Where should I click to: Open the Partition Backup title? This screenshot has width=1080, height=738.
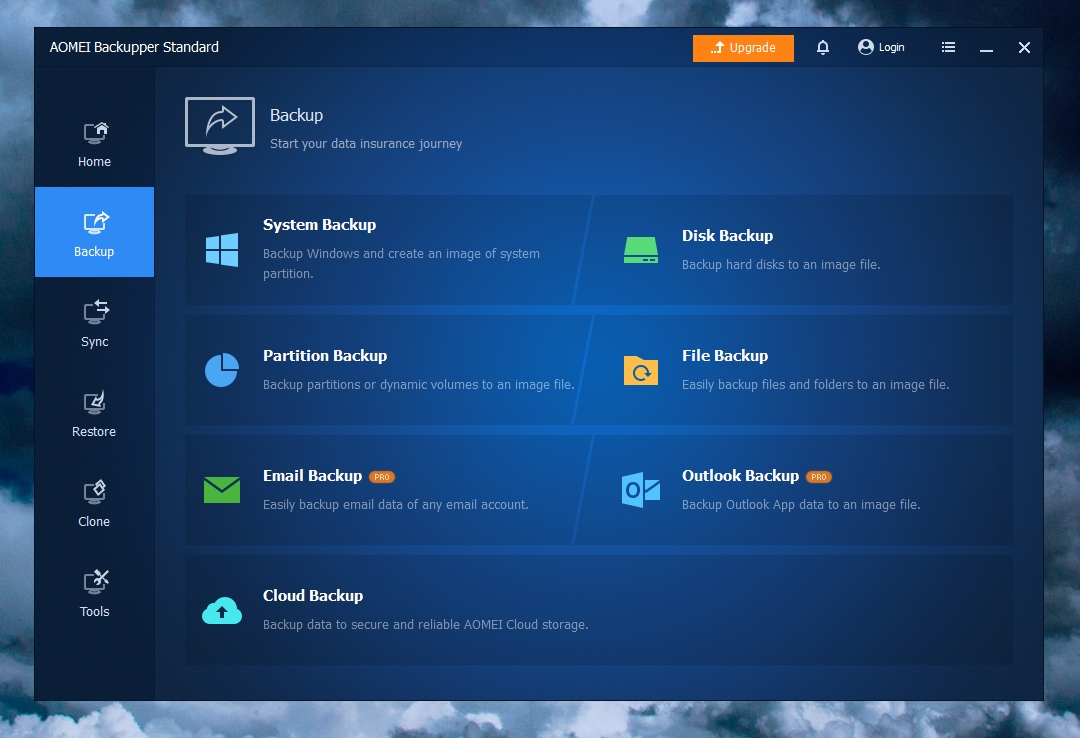[325, 356]
